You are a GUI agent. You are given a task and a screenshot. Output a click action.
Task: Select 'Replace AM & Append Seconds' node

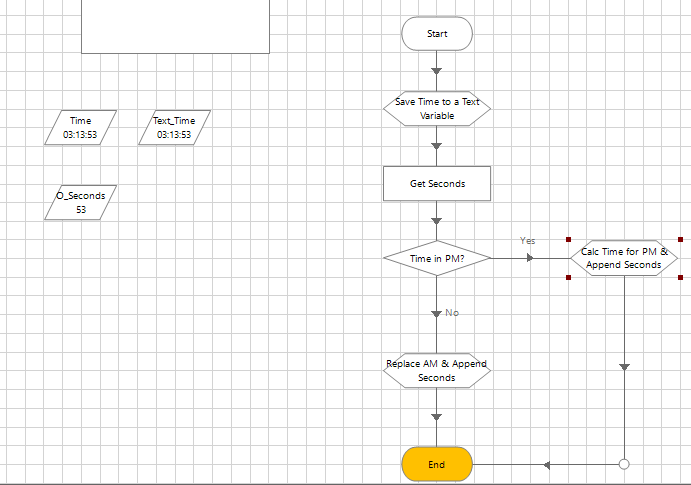437,370
